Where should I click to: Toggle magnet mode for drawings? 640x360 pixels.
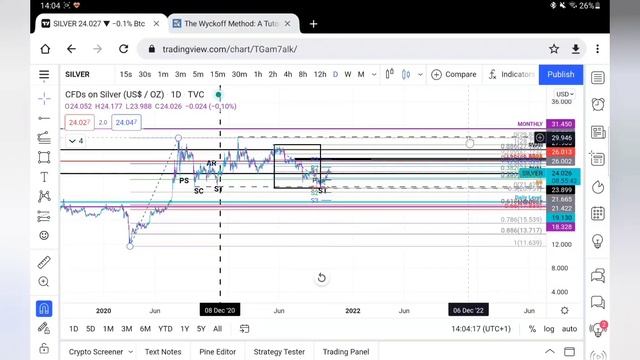pyautogui.click(x=44, y=309)
